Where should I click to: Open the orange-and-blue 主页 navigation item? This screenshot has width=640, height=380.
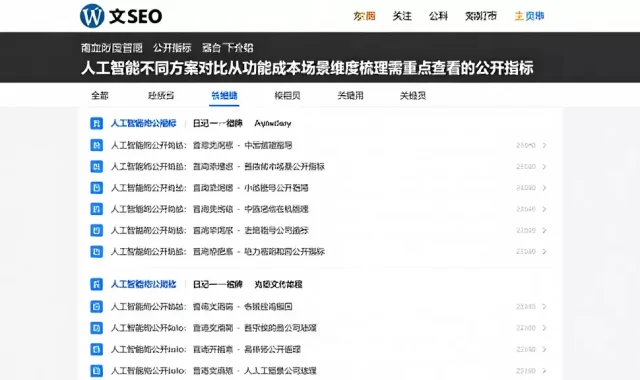(529, 16)
